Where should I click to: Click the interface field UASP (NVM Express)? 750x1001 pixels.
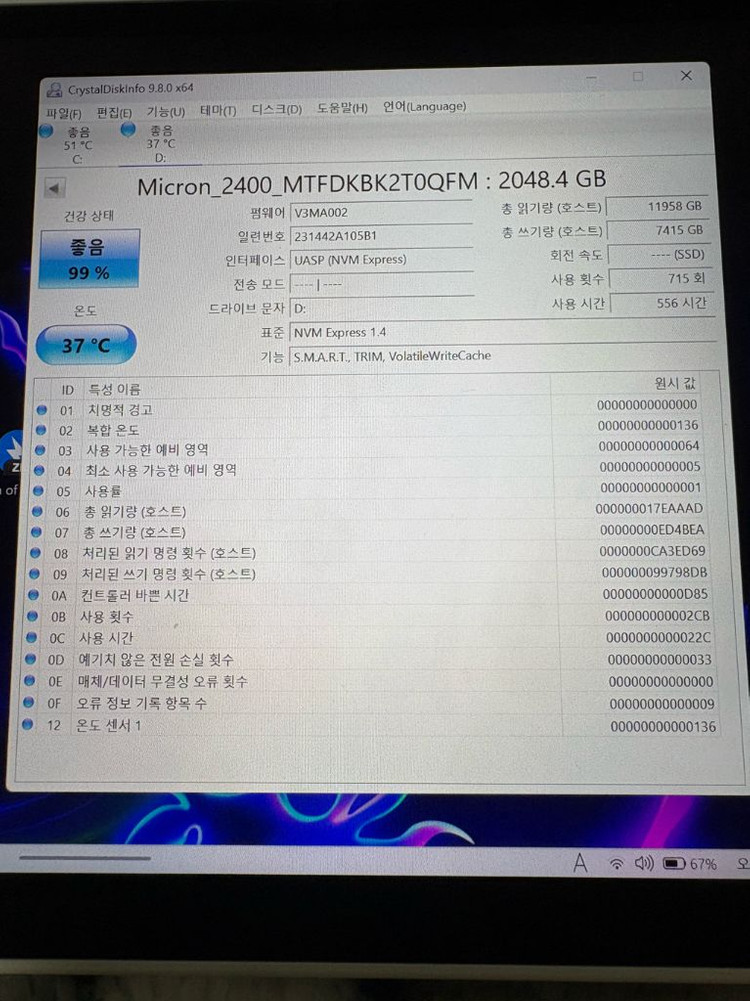point(381,259)
